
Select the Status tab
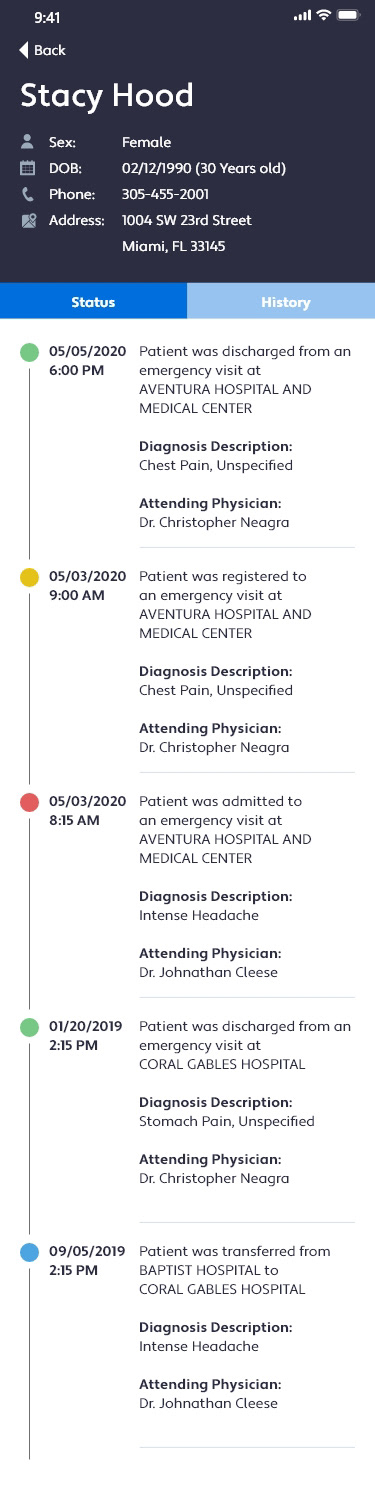pos(93,301)
